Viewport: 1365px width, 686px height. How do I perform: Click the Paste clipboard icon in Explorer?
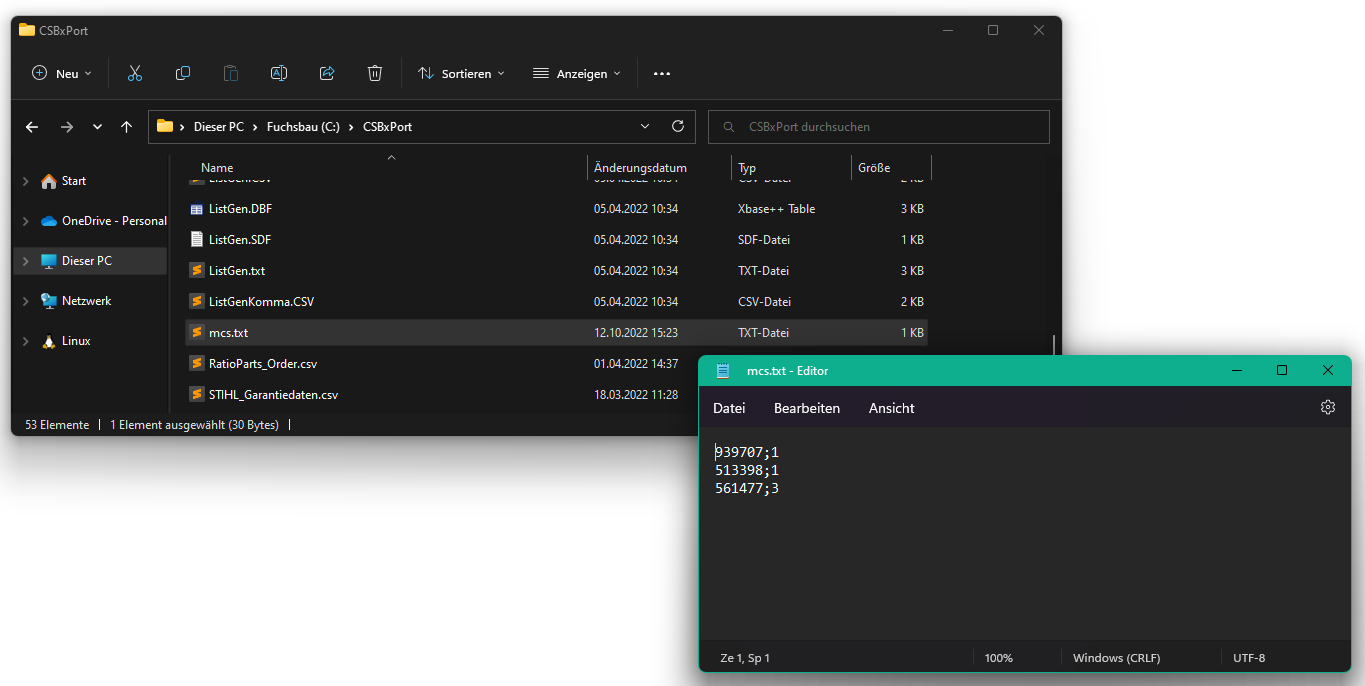[x=231, y=73]
